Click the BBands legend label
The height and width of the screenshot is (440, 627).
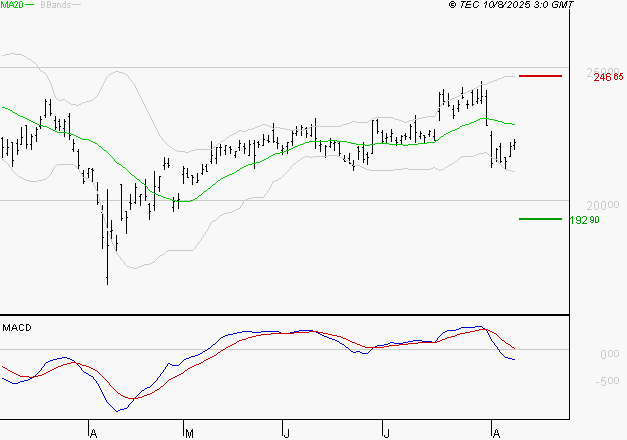pyautogui.click(x=56, y=5)
